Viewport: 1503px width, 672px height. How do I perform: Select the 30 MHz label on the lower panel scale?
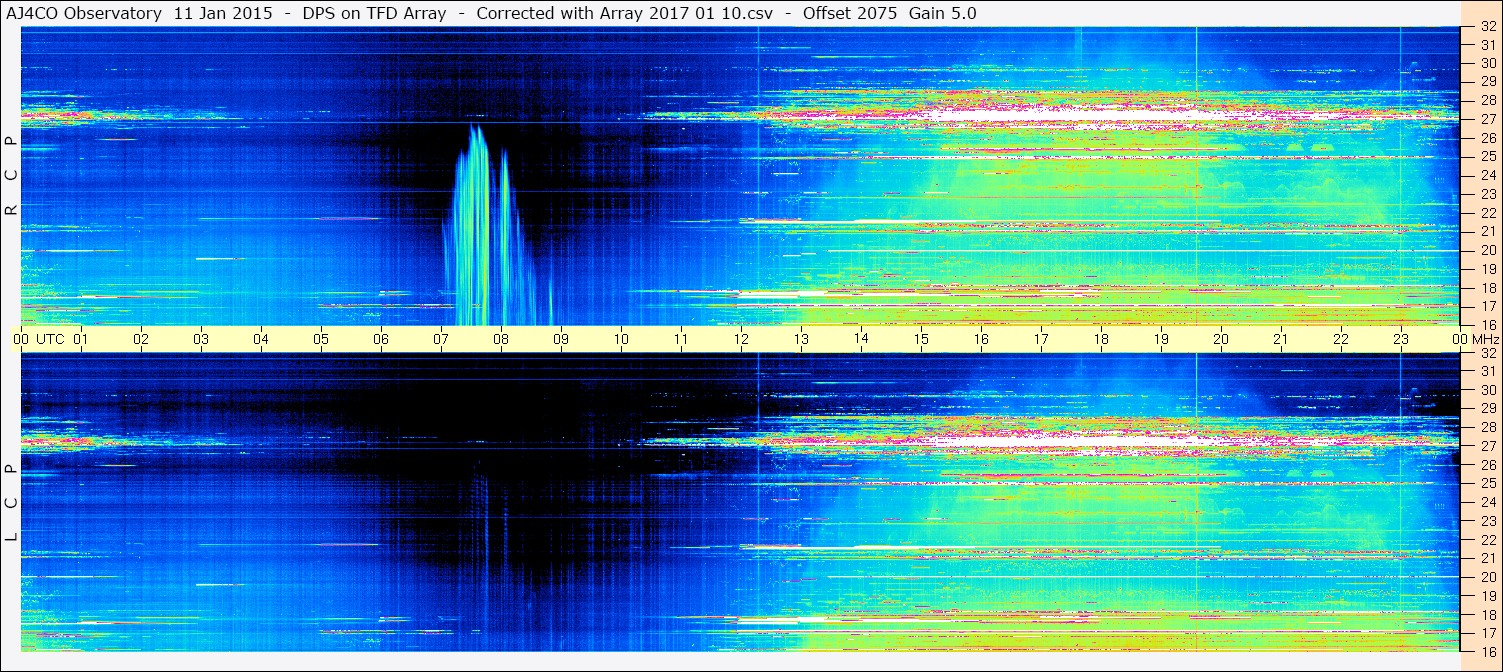point(1487,390)
